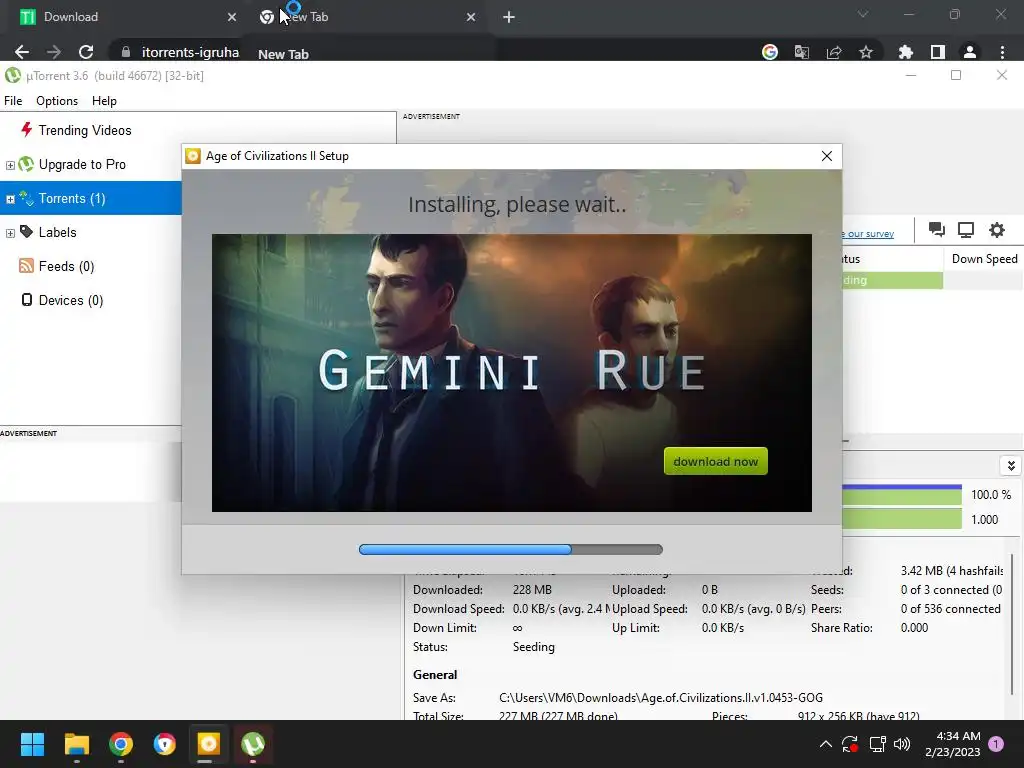Collapse the uTorrent detail pane chevrons
The width and height of the screenshot is (1024, 768).
[1011, 466]
